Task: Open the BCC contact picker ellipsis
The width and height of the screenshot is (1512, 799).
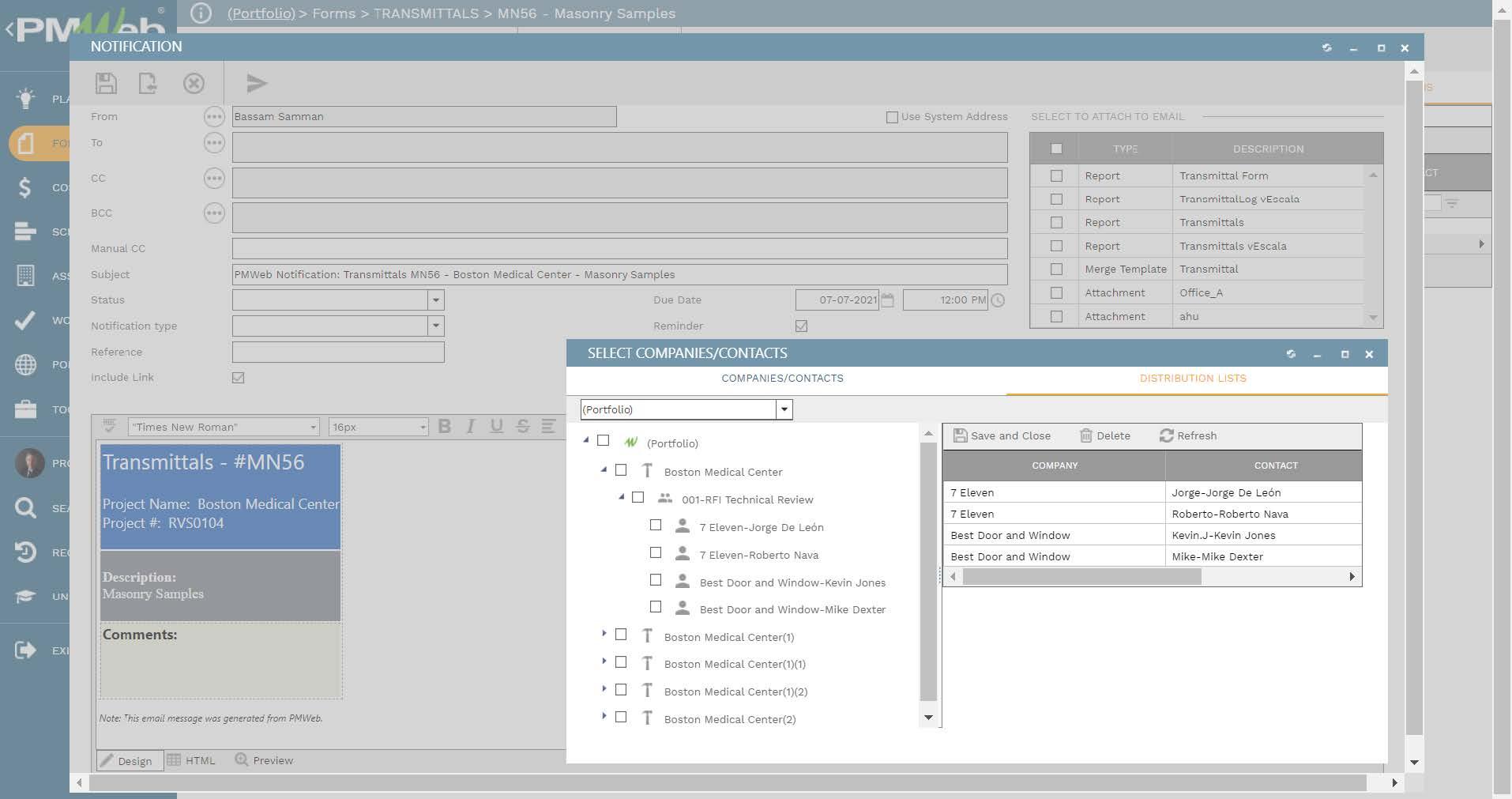Action: pos(214,213)
